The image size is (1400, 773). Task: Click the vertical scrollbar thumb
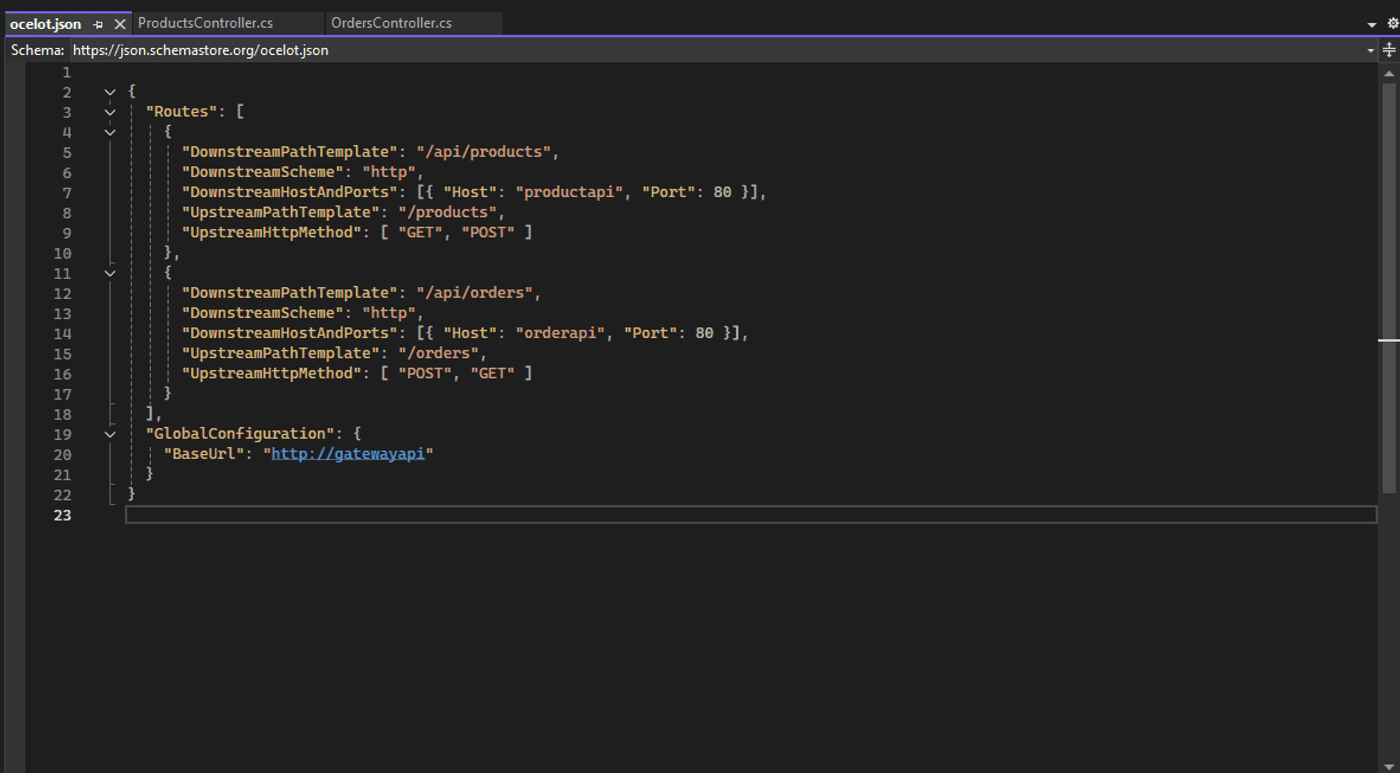[1389, 287]
